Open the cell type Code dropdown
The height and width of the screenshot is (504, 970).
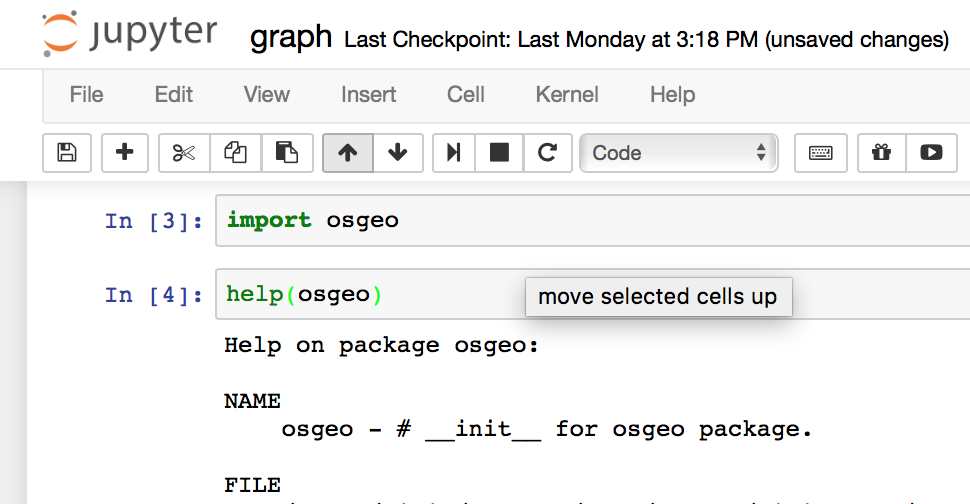[x=678, y=153]
